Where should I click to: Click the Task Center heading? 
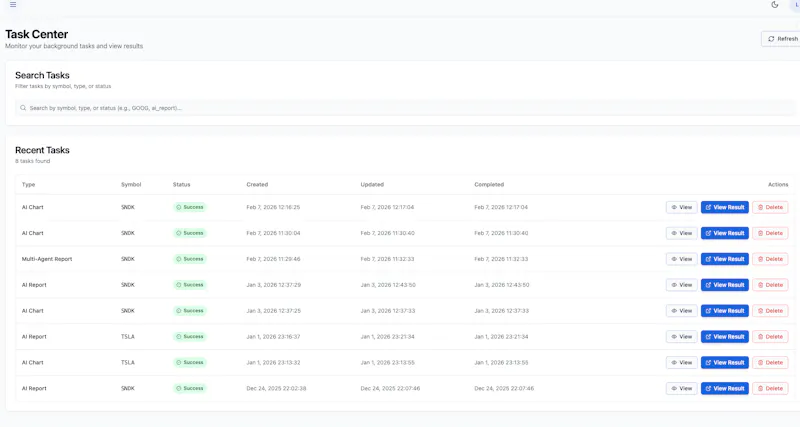click(37, 34)
